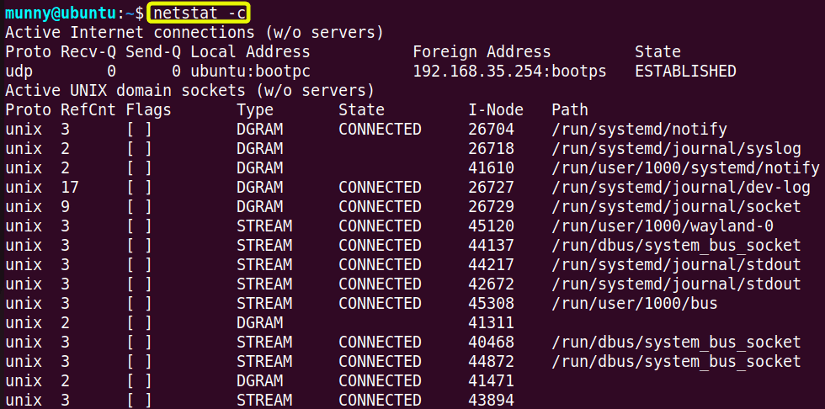This screenshot has width=825, height=409.
Task: Click the 'Recv-Q' column header
Action: tap(88, 52)
